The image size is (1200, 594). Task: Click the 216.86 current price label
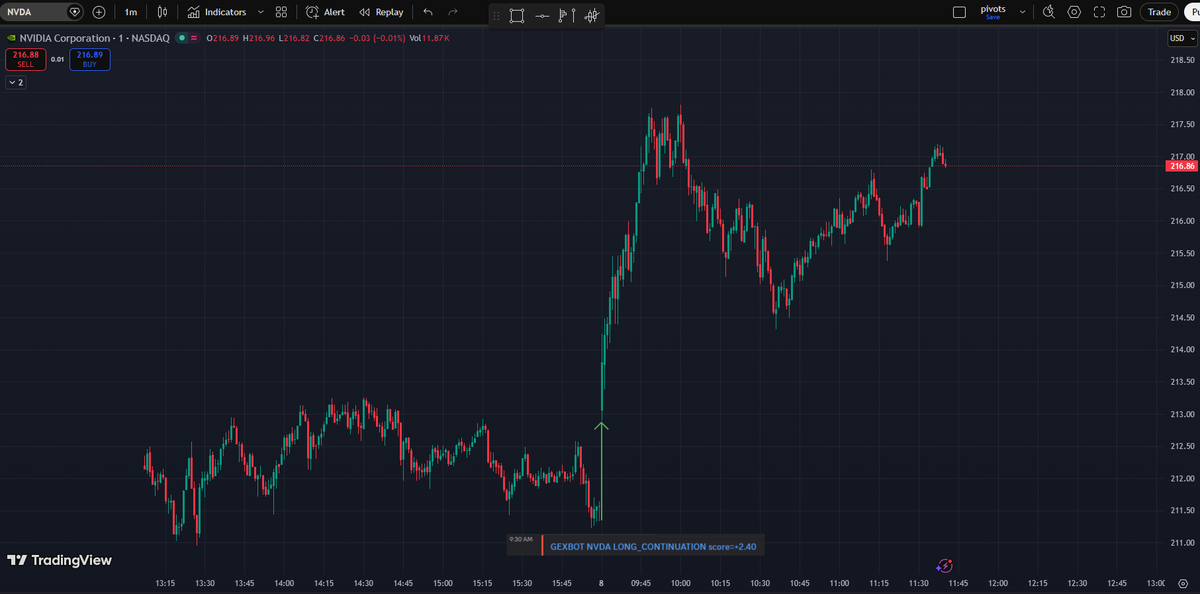click(1181, 166)
